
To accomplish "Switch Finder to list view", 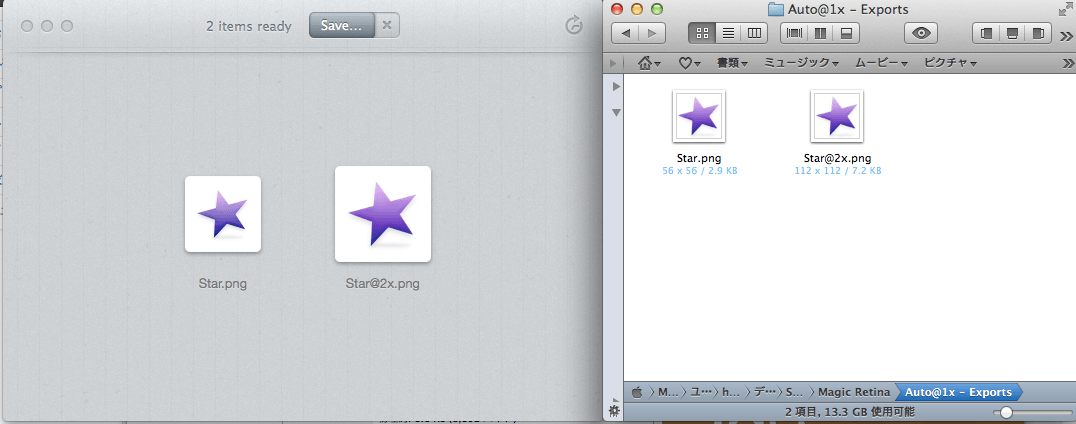I will click(728, 33).
